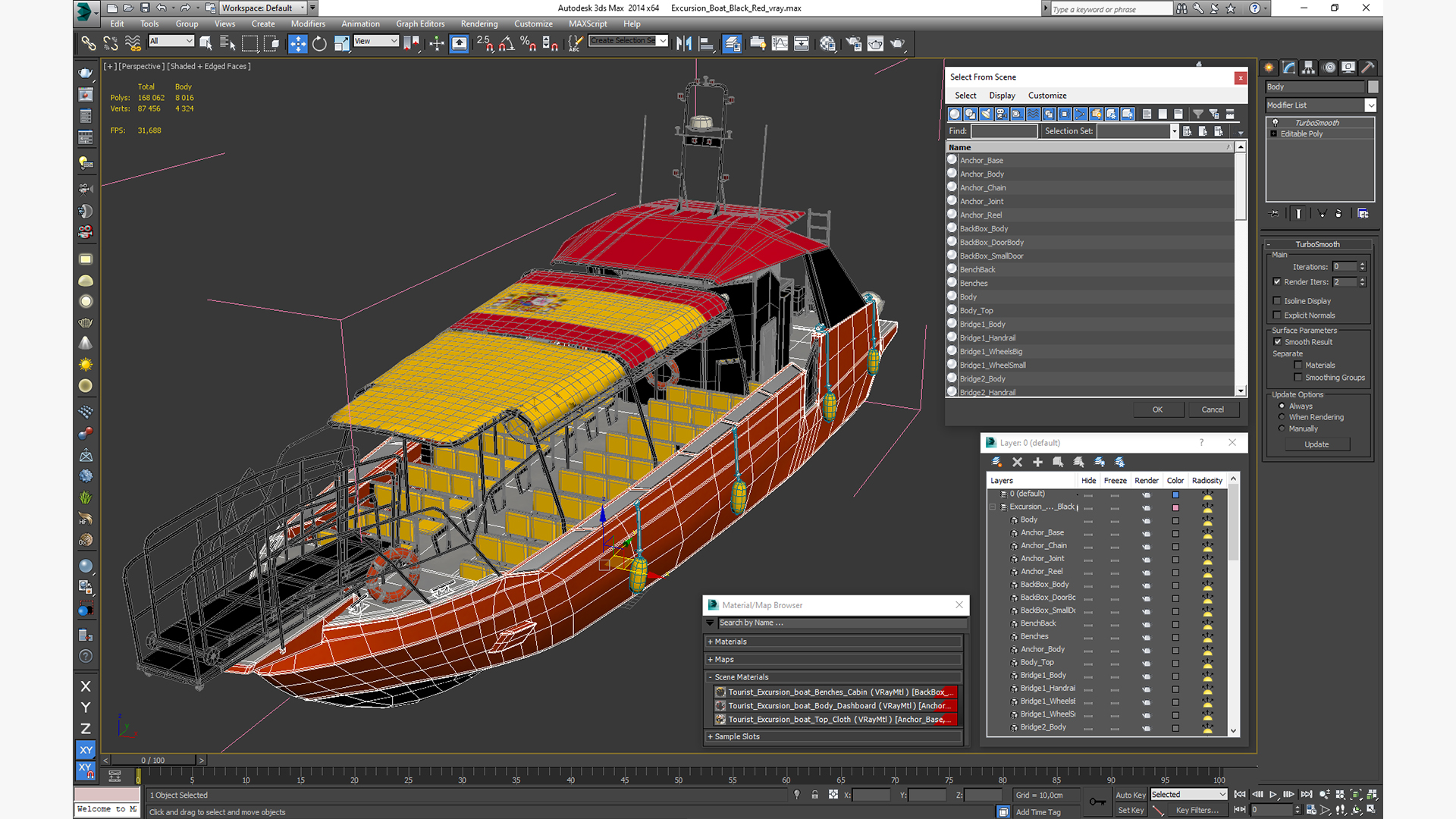Toggle Smooth Result checkbox in TurboSmooth
This screenshot has height=819, width=1456.
click(x=1278, y=341)
